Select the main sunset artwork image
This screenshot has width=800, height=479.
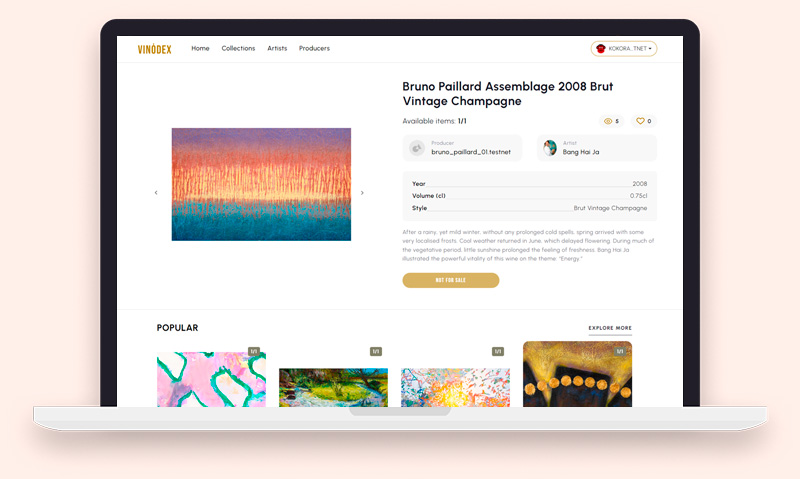(x=261, y=184)
